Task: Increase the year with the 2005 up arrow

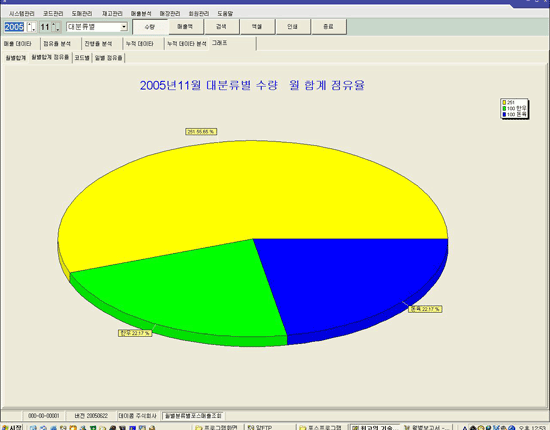Action: point(30,25)
